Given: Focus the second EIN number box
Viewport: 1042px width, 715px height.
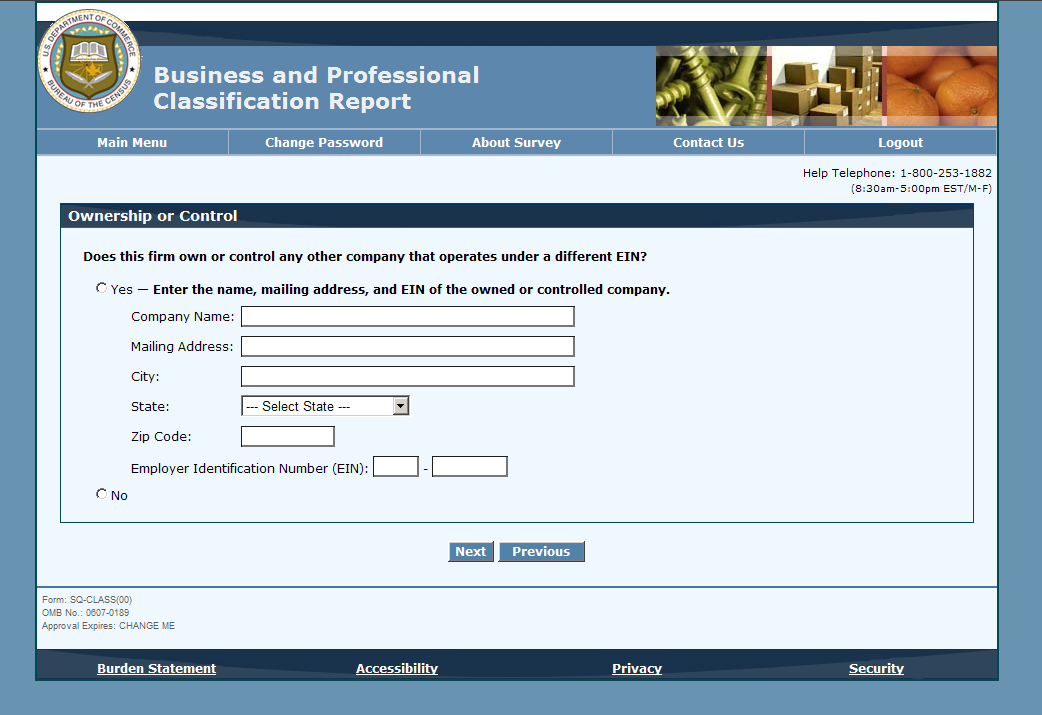Looking at the screenshot, I should (x=470, y=466).
